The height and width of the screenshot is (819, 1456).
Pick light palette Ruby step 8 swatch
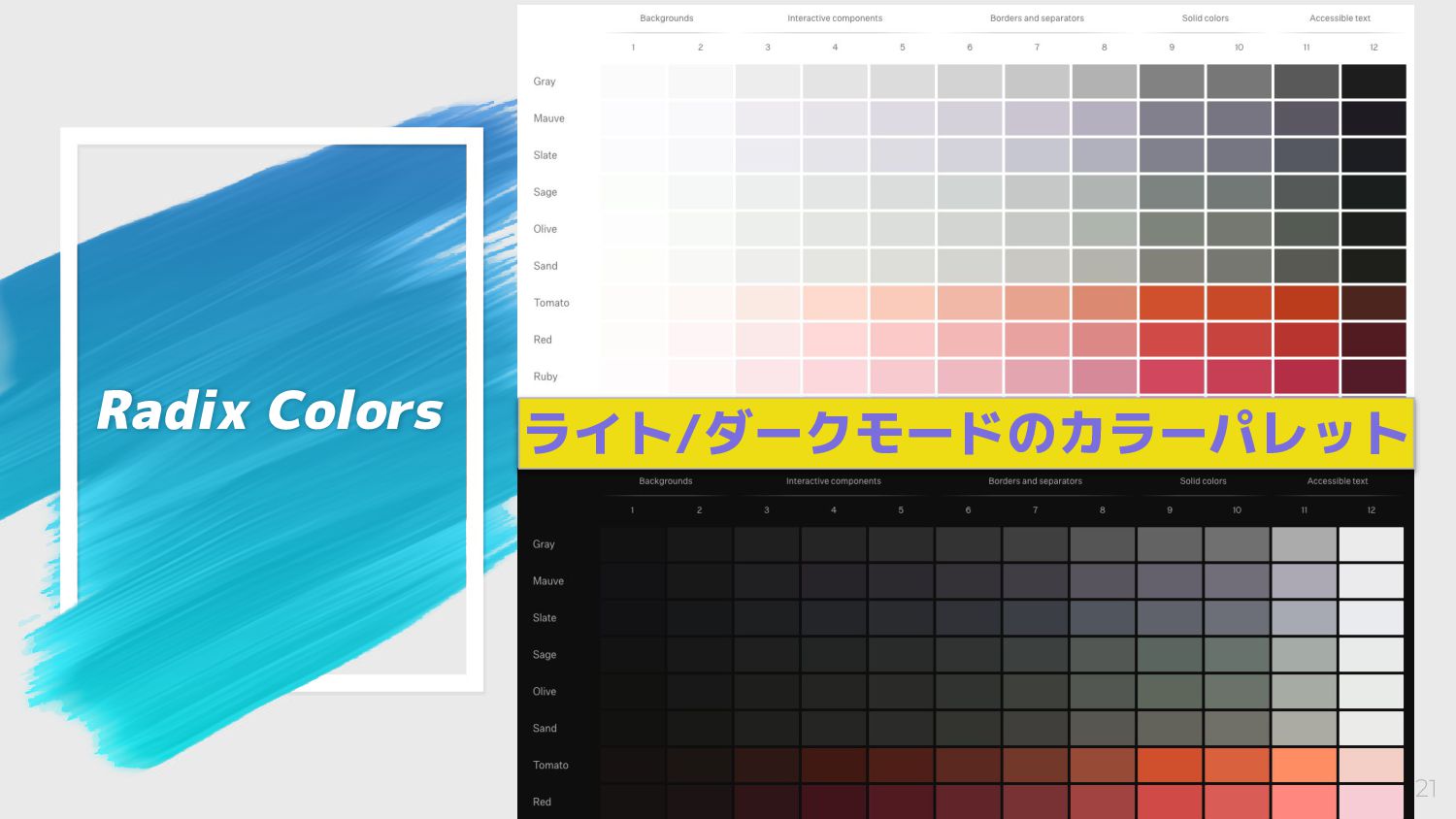tap(1105, 377)
